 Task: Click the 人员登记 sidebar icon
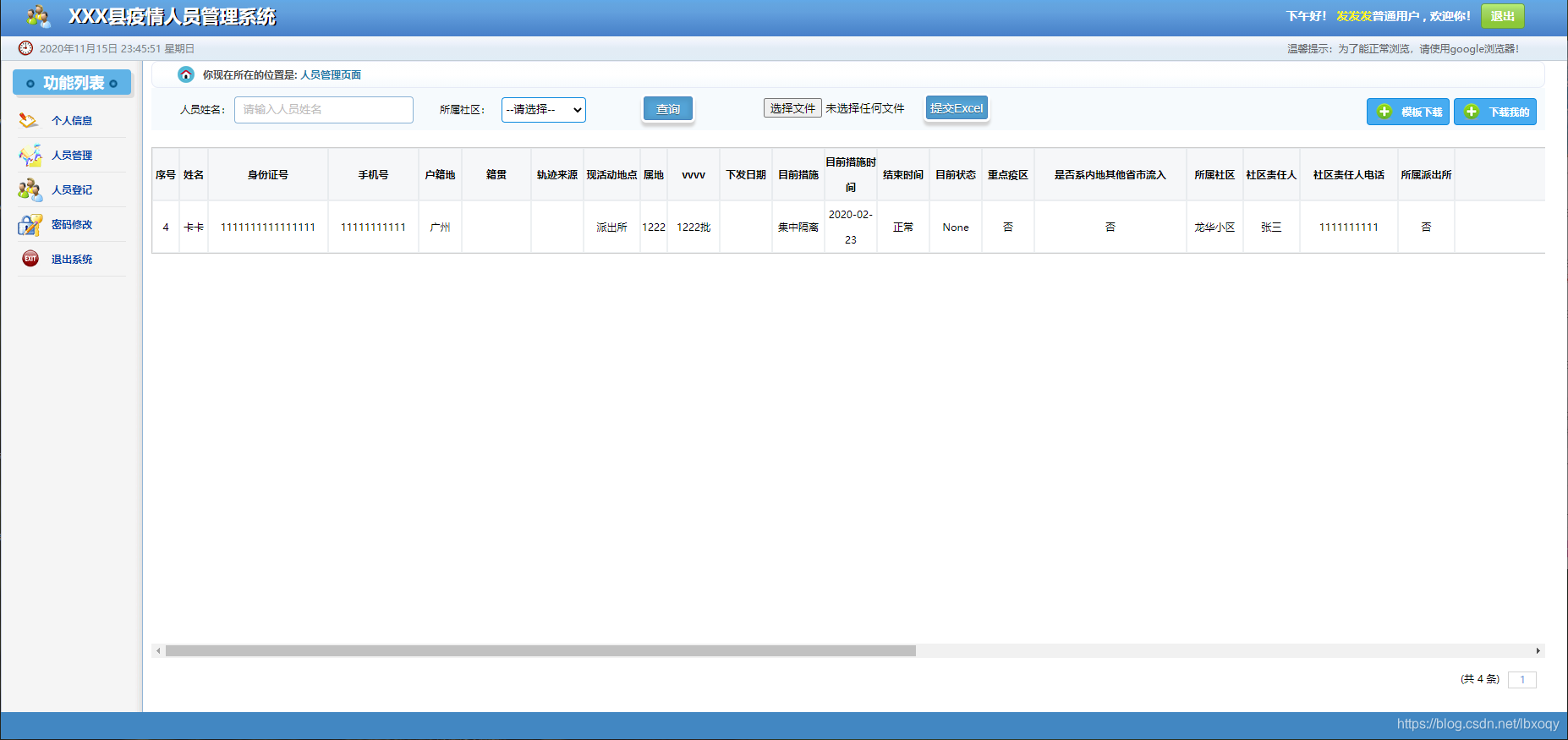(x=30, y=189)
